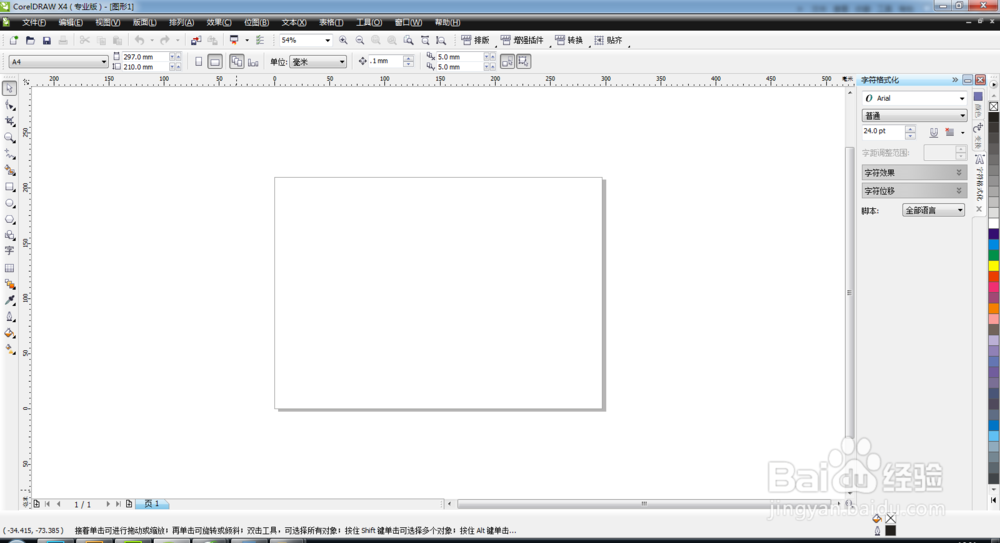
Task: Select the Fill bucket tool
Action: (10, 333)
